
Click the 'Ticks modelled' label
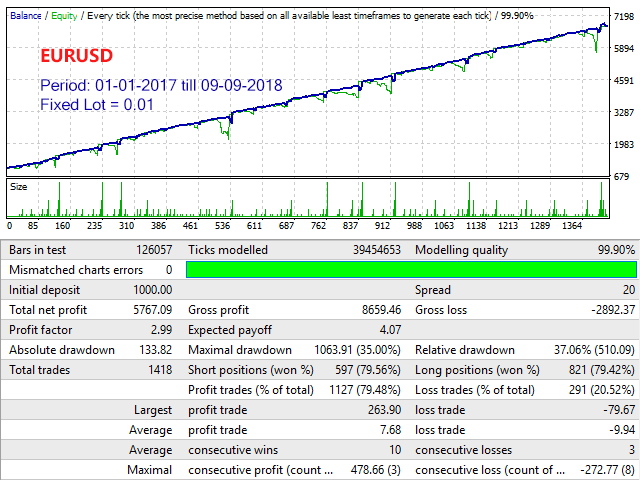coord(228,250)
